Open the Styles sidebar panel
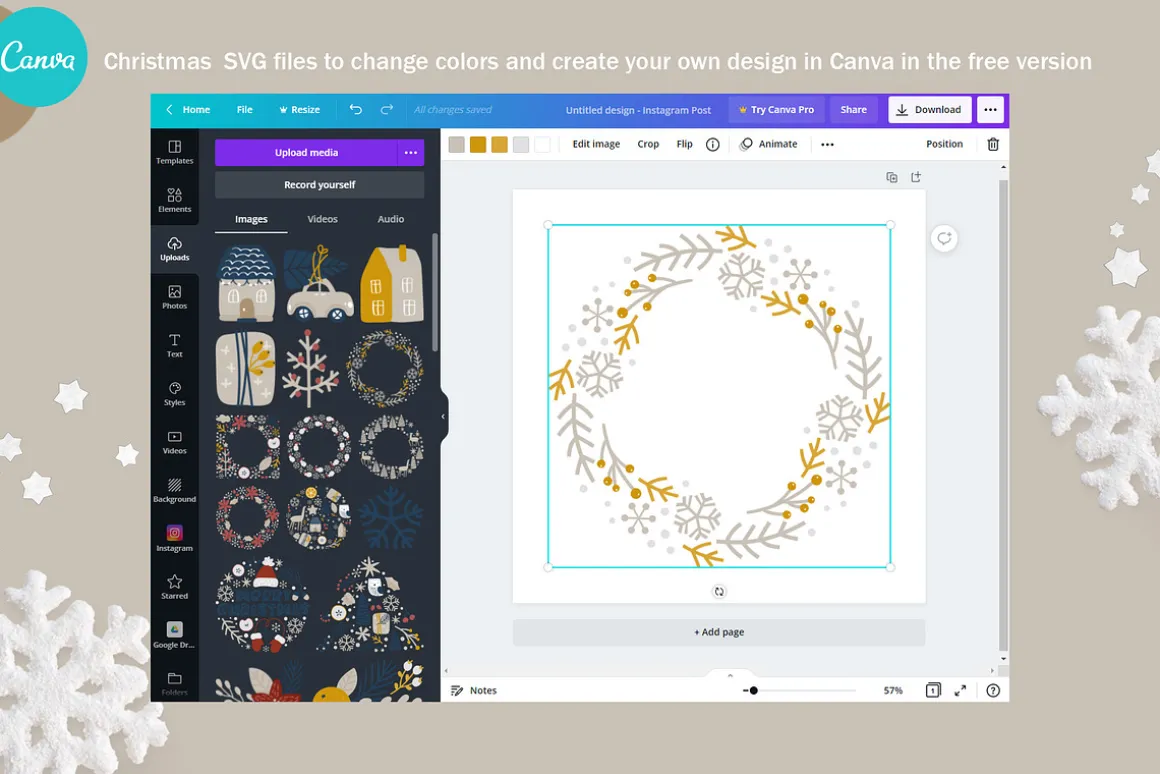The width and height of the screenshot is (1160, 774). coord(175,394)
